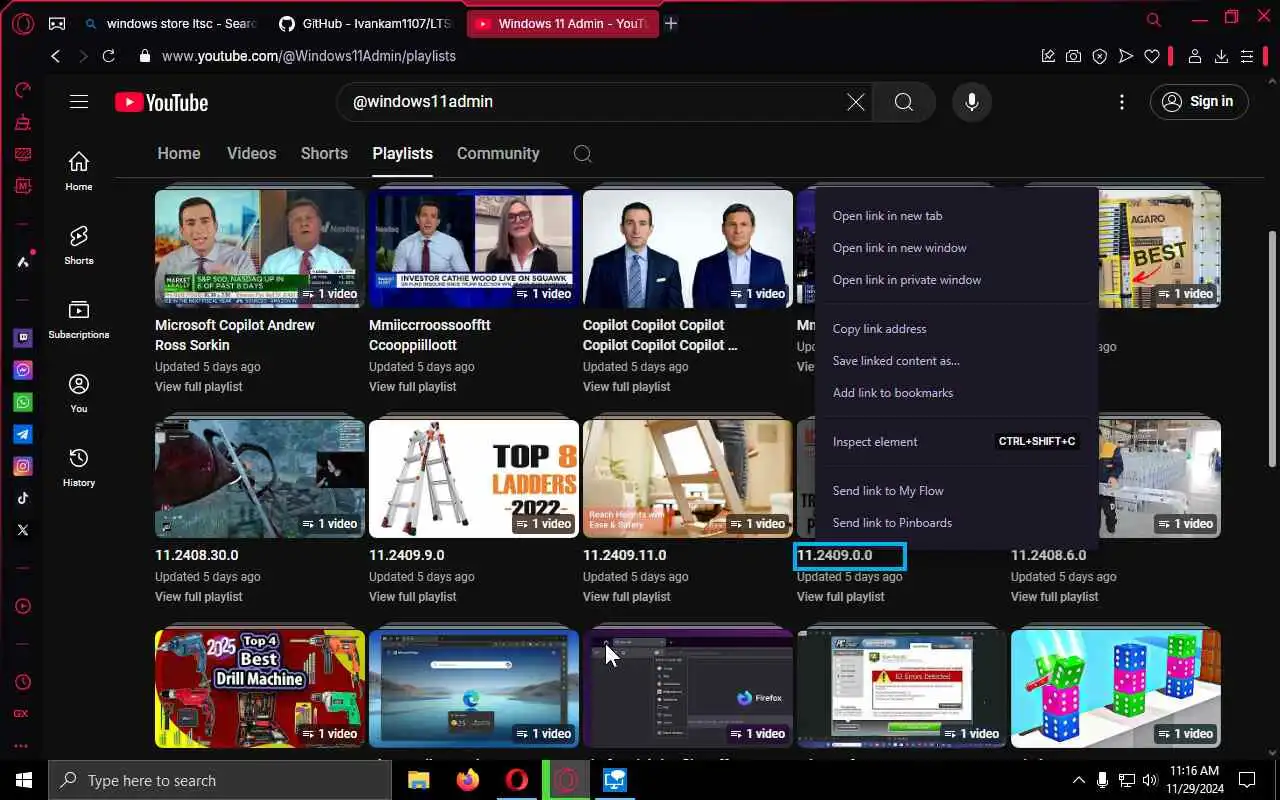
Task: Open the 11.2408.30.0 playlist title
Action: [197, 555]
